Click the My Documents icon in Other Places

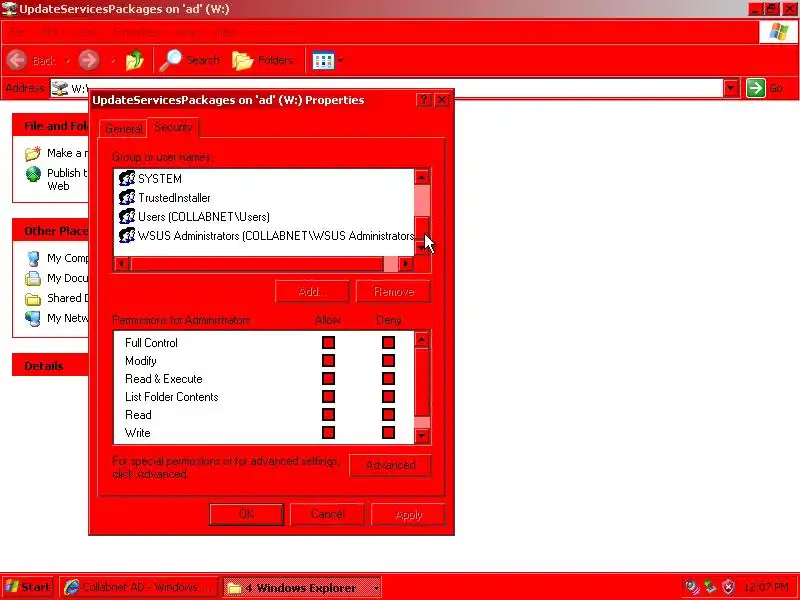[x=33, y=279]
